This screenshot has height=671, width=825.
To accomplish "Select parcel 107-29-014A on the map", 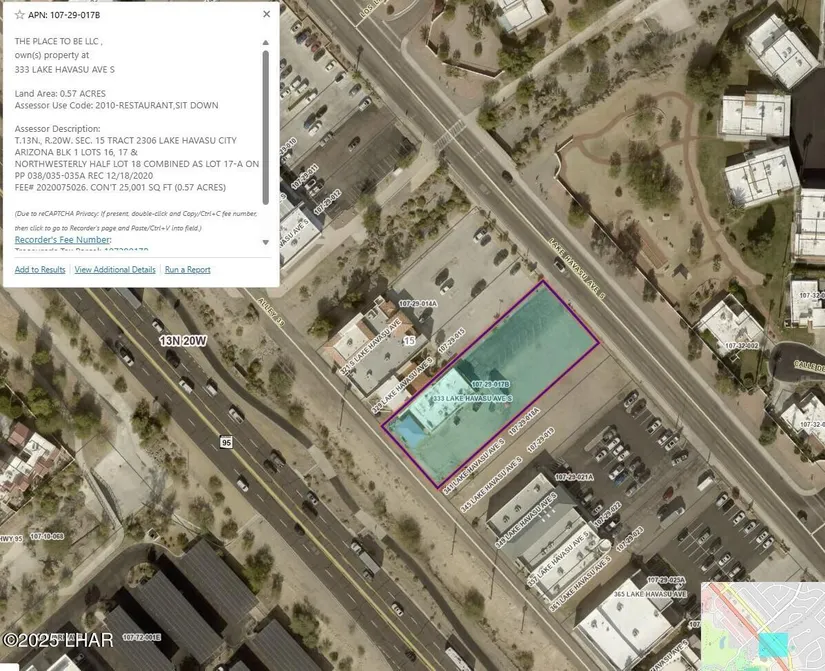I will 418,302.
